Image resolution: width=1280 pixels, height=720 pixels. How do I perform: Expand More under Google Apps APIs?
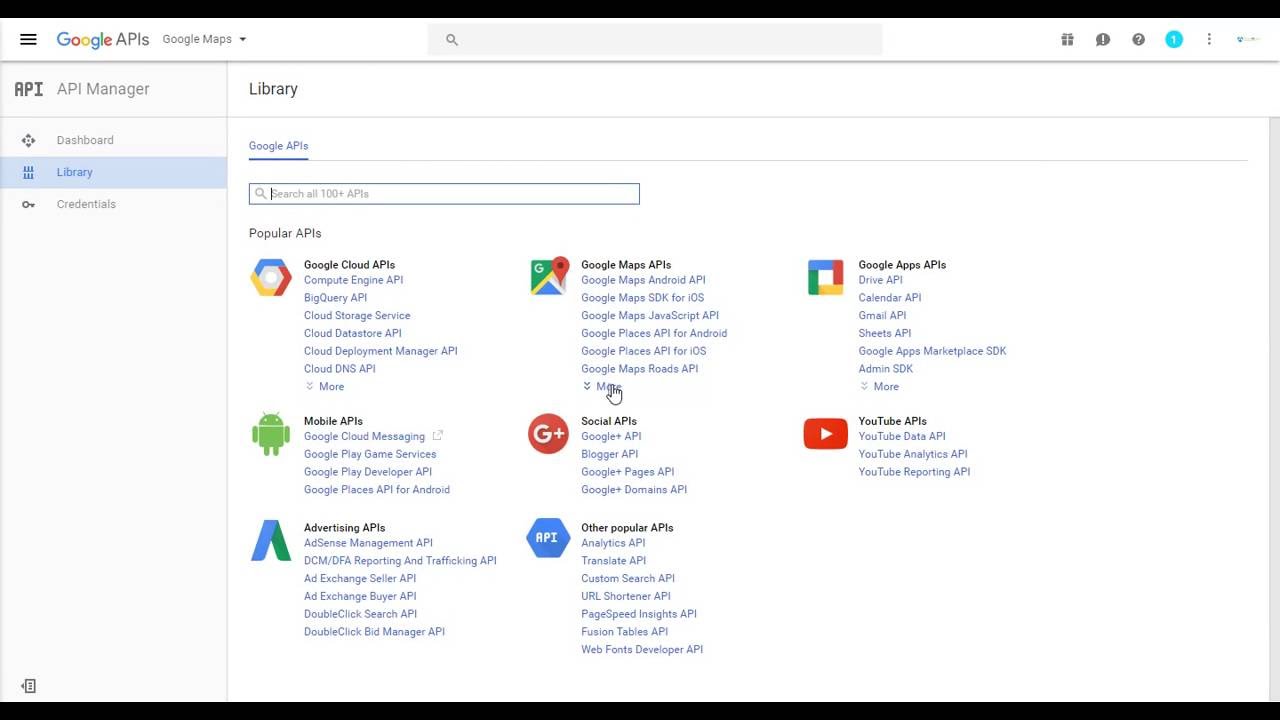pos(879,387)
